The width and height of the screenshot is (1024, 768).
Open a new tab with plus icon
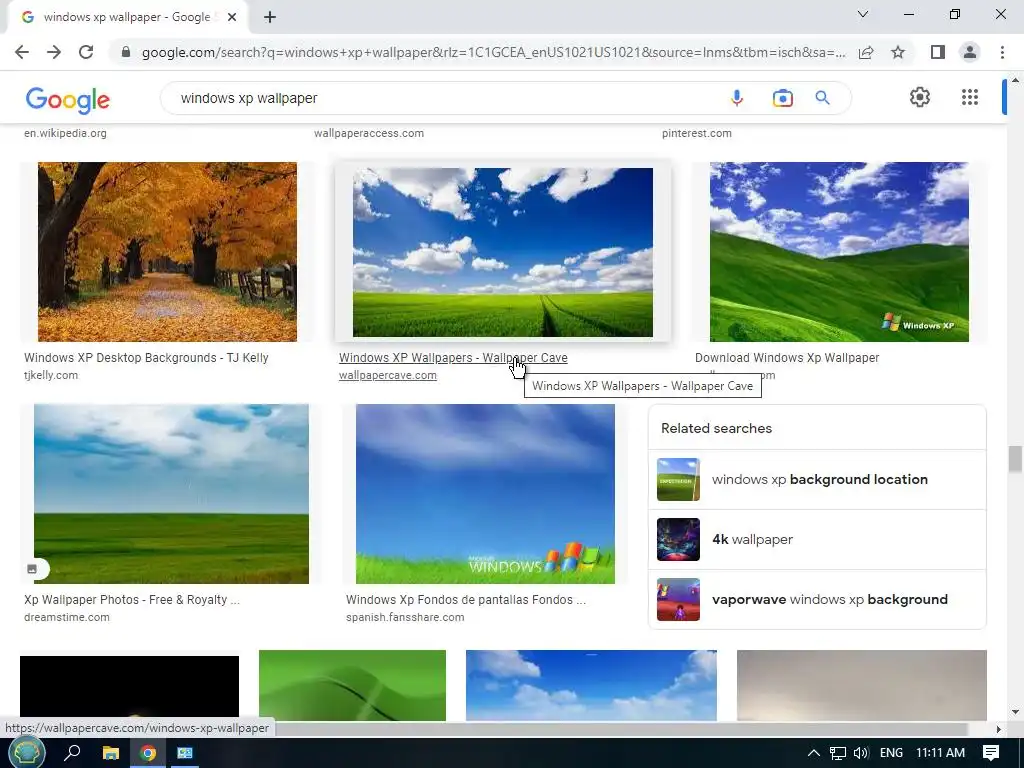(270, 17)
